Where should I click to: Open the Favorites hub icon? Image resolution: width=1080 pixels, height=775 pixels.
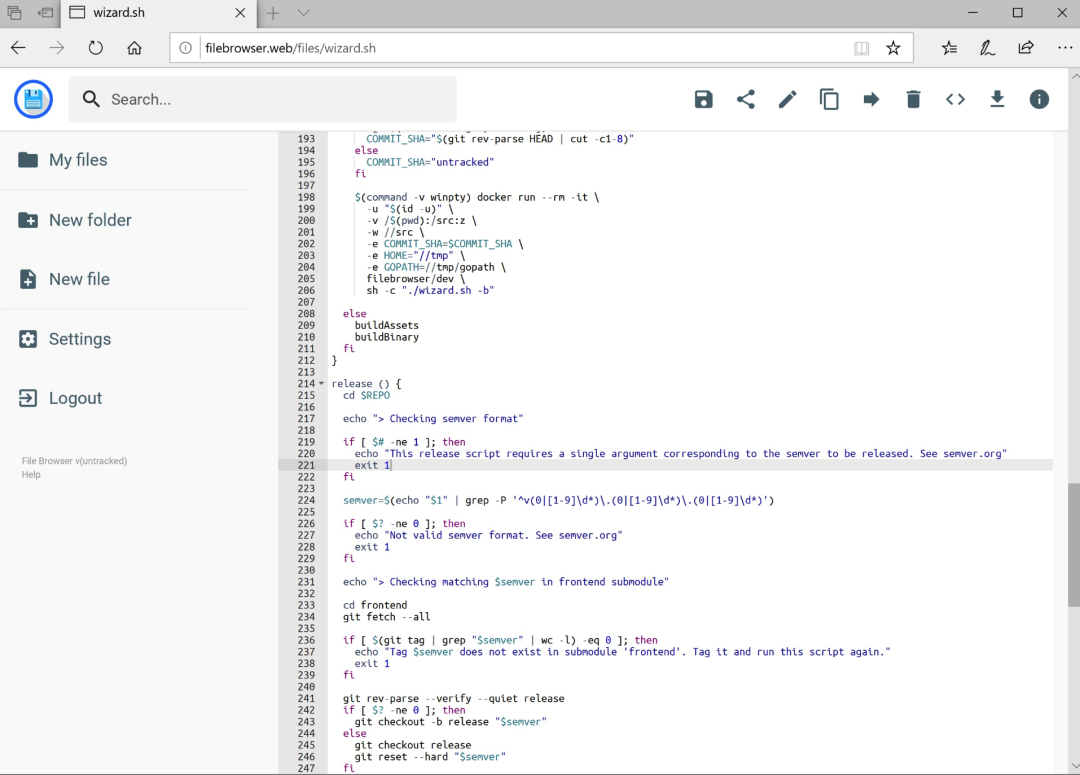click(x=949, y=48)
